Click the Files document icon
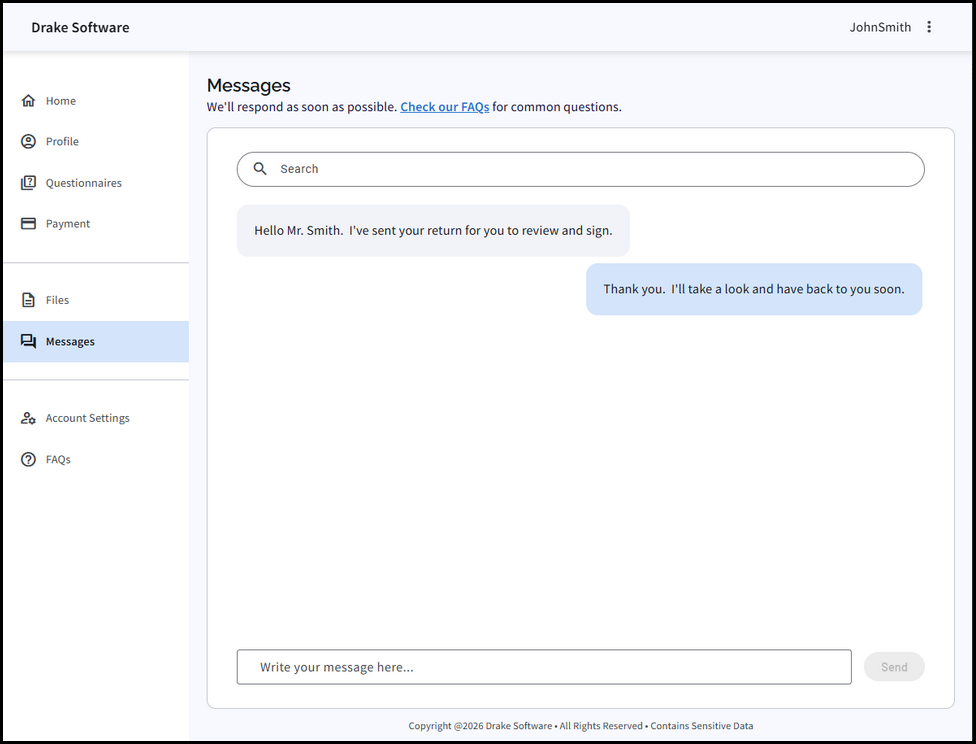The height and width of the screenshot is (744, 976). point(28,300)
